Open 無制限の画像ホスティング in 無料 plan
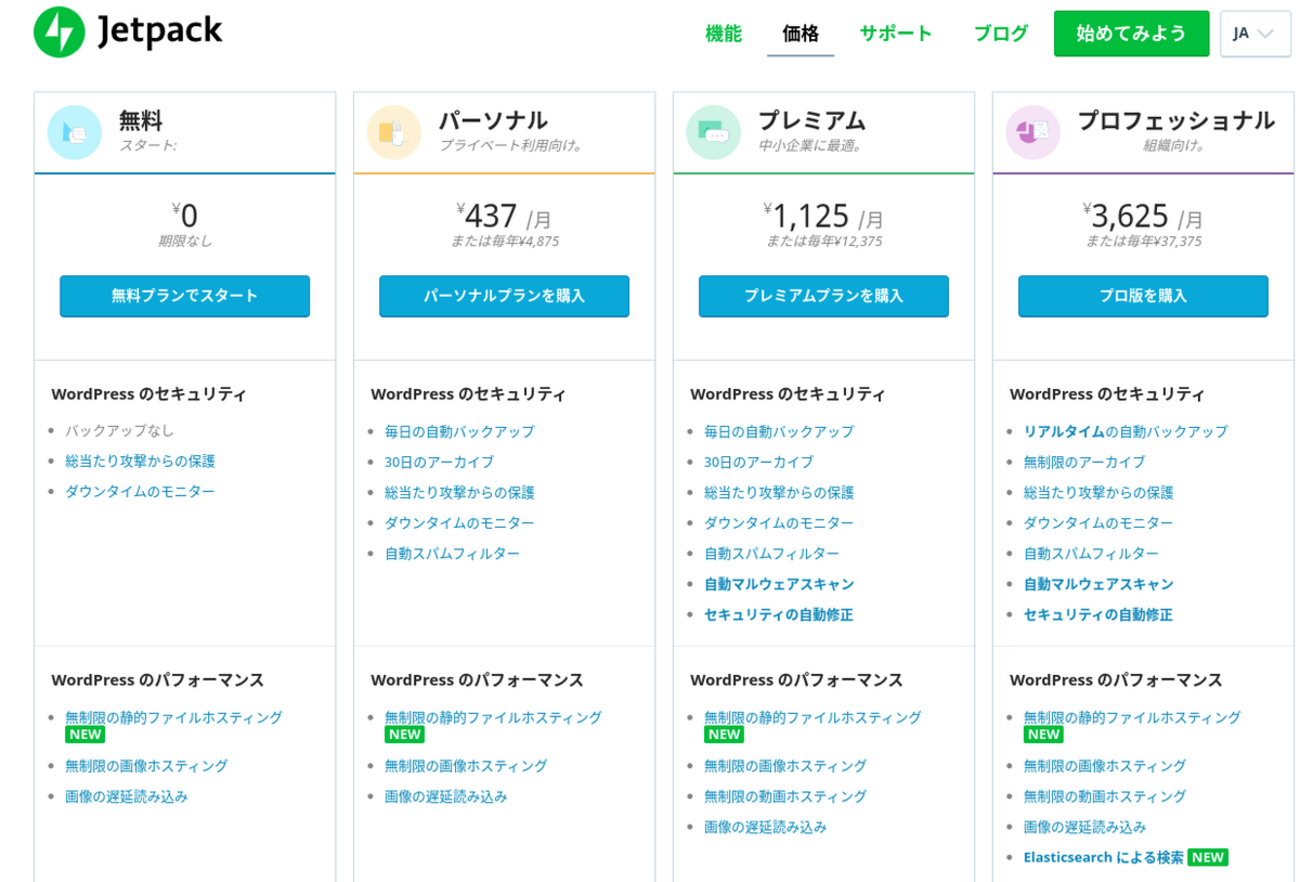This screenshot has width=1300, height=882. pyautogui.click(x=146, y=766)
